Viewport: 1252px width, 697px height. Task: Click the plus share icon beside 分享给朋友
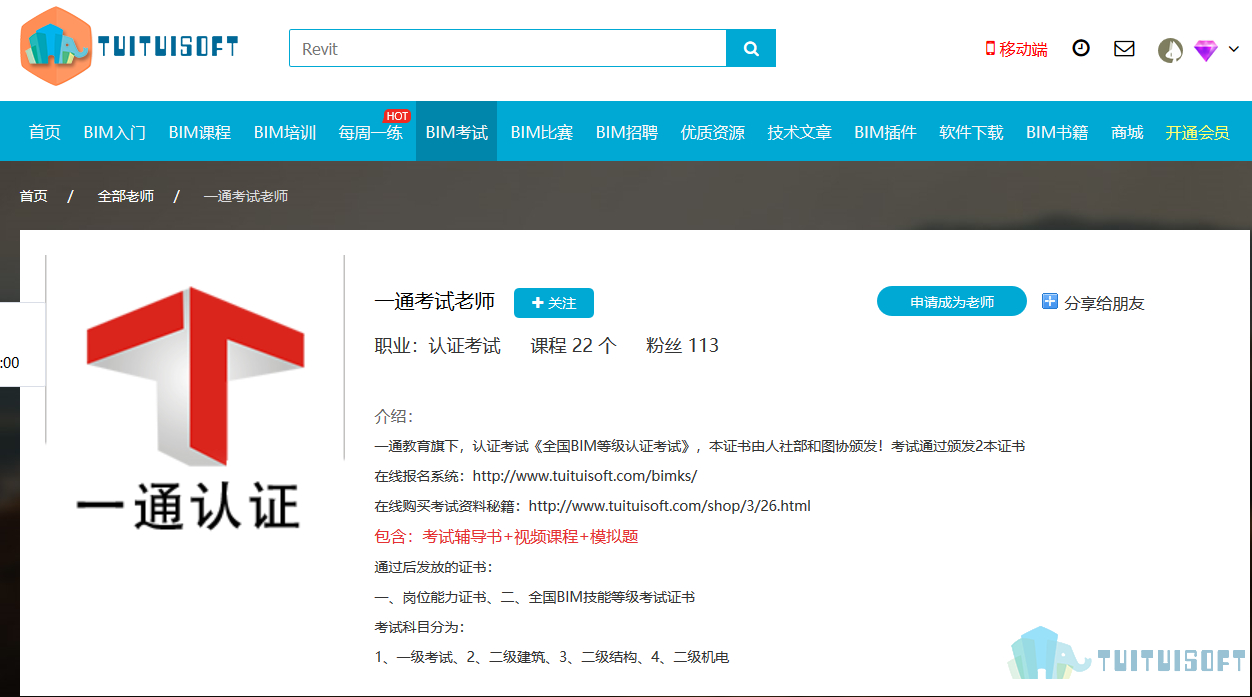1050,301
